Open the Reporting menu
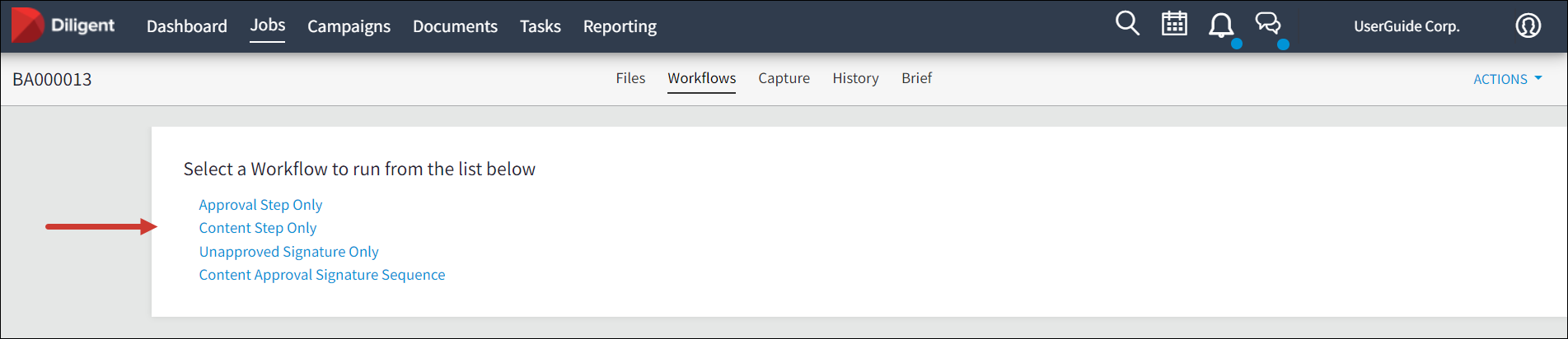The width and height of the screenshot is (1568, 339). click(620, 26)
